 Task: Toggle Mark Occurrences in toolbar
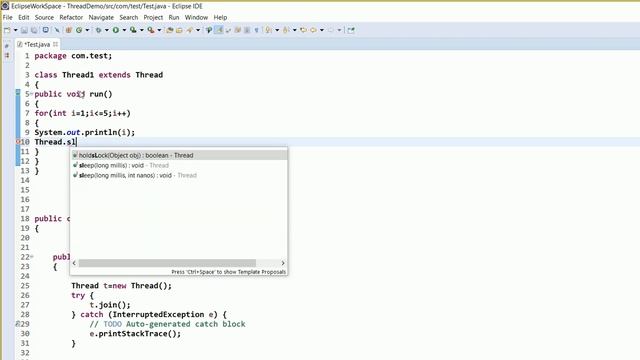[209, 30]
